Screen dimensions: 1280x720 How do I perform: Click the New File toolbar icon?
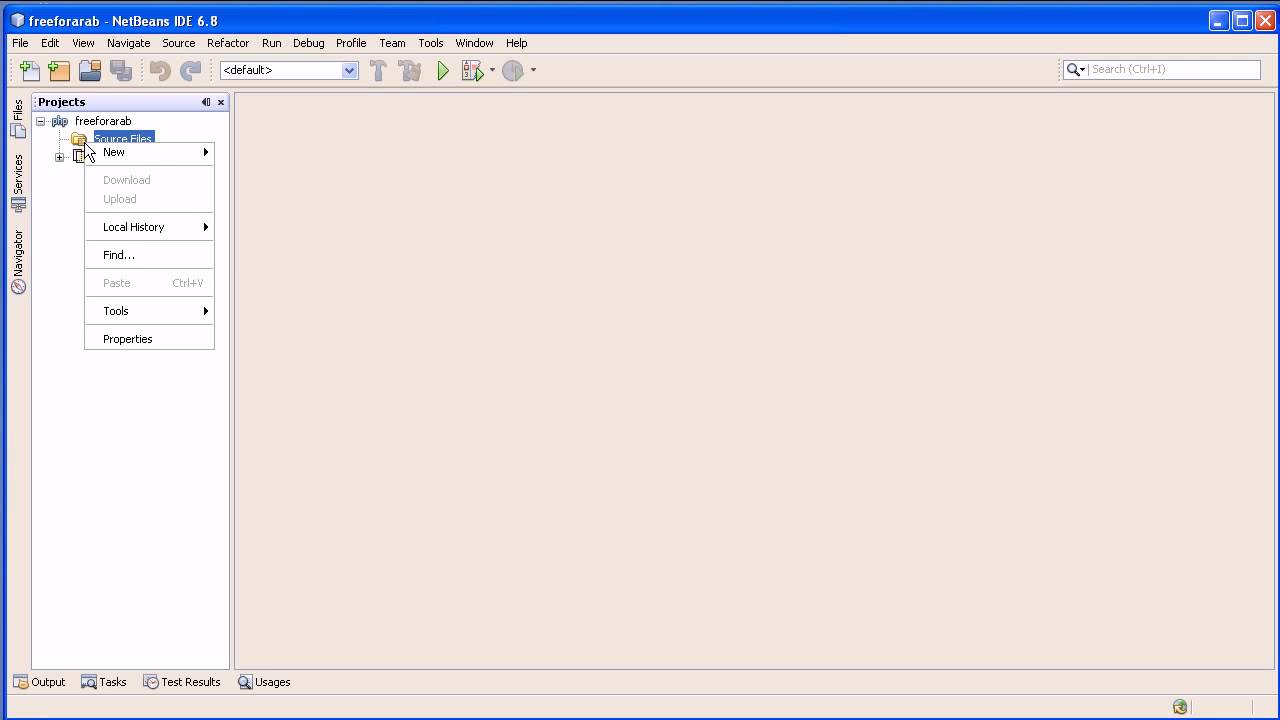[x=30, y=70]
